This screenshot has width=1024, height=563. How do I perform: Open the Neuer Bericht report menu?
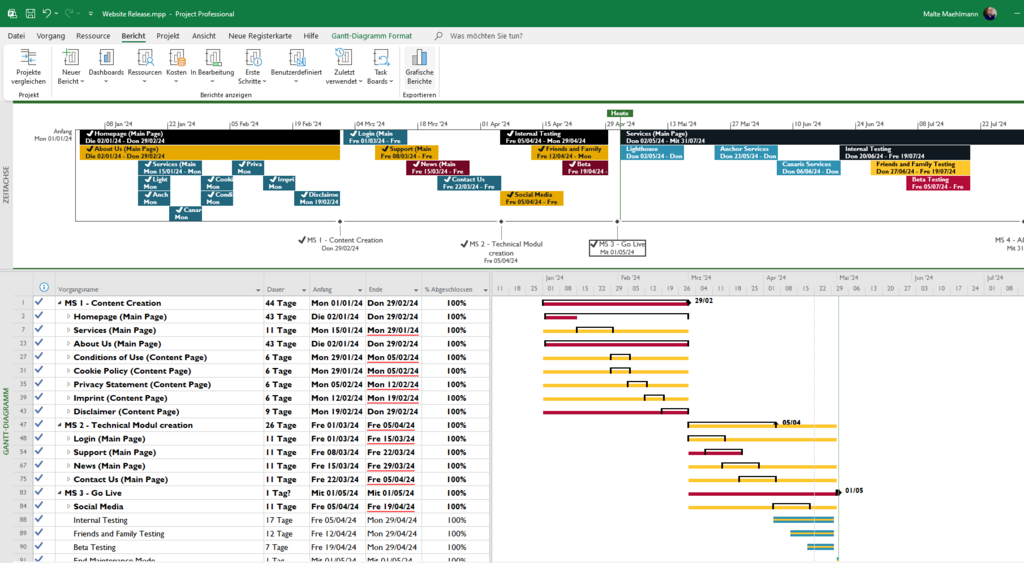coord(71,66)
